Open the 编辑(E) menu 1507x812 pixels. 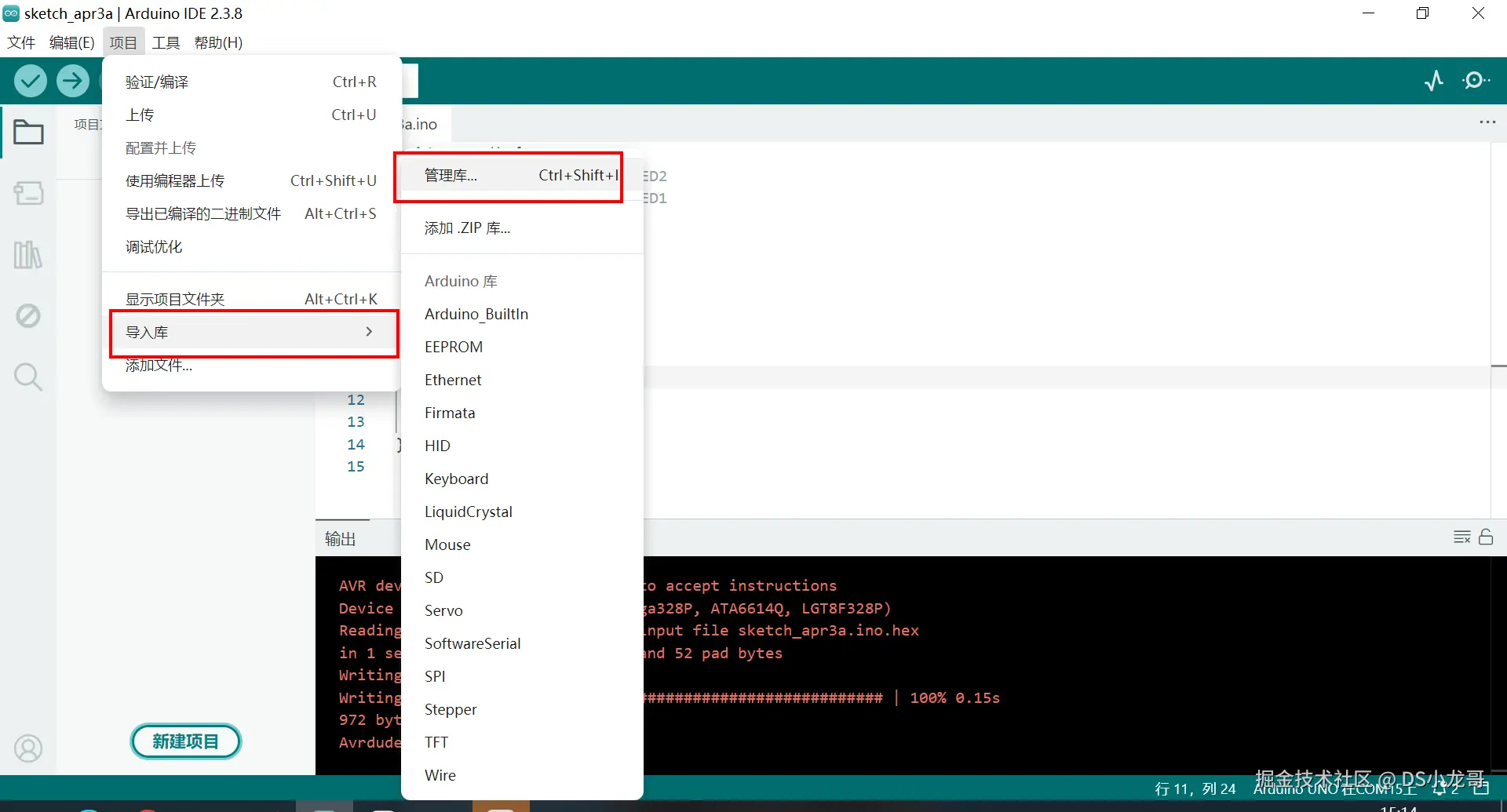(72, 42)
